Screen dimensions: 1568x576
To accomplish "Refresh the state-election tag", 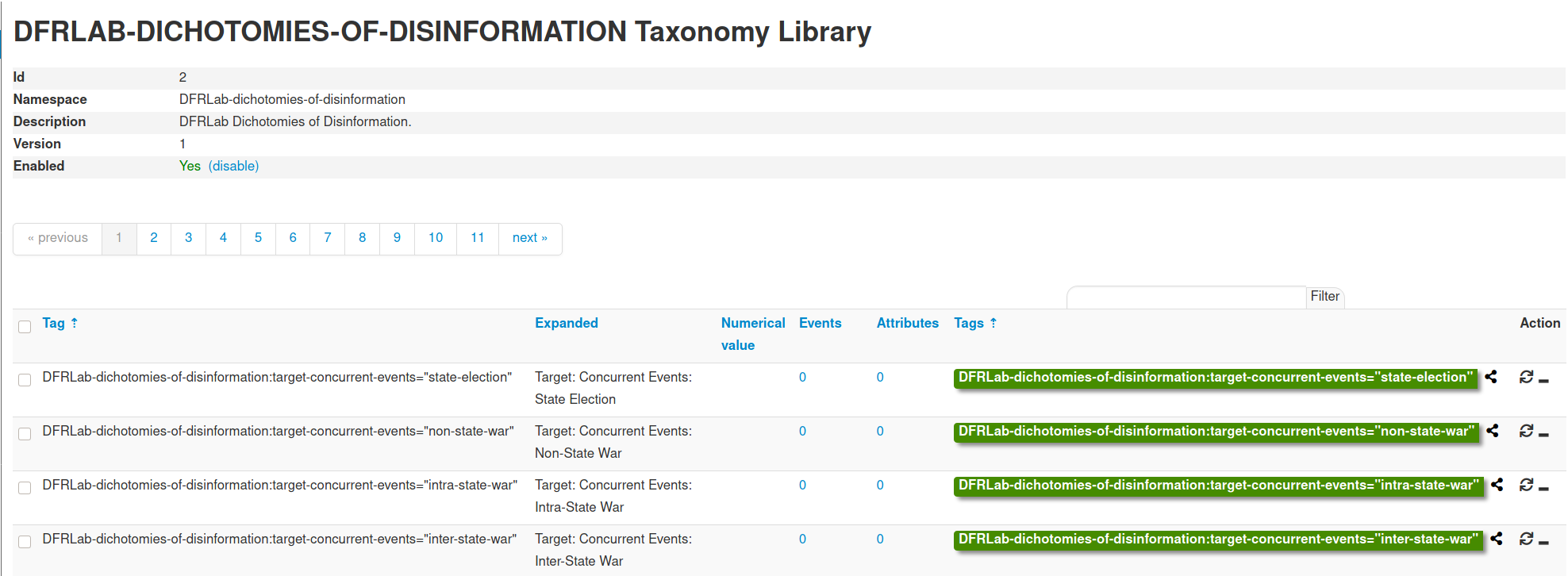I will (1526, 377).
